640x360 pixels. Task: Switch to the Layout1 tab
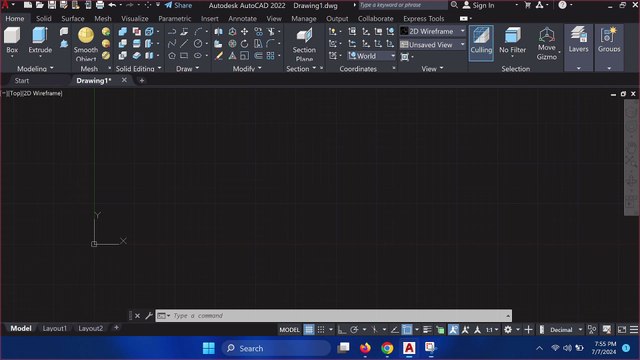tap(55, 328)
